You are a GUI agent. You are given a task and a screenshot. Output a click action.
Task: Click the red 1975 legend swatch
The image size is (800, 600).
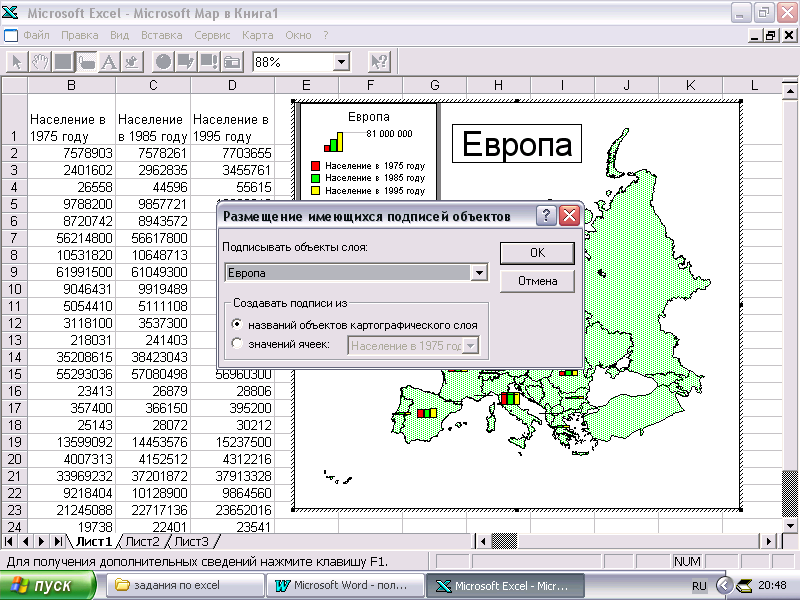point(315,166)
